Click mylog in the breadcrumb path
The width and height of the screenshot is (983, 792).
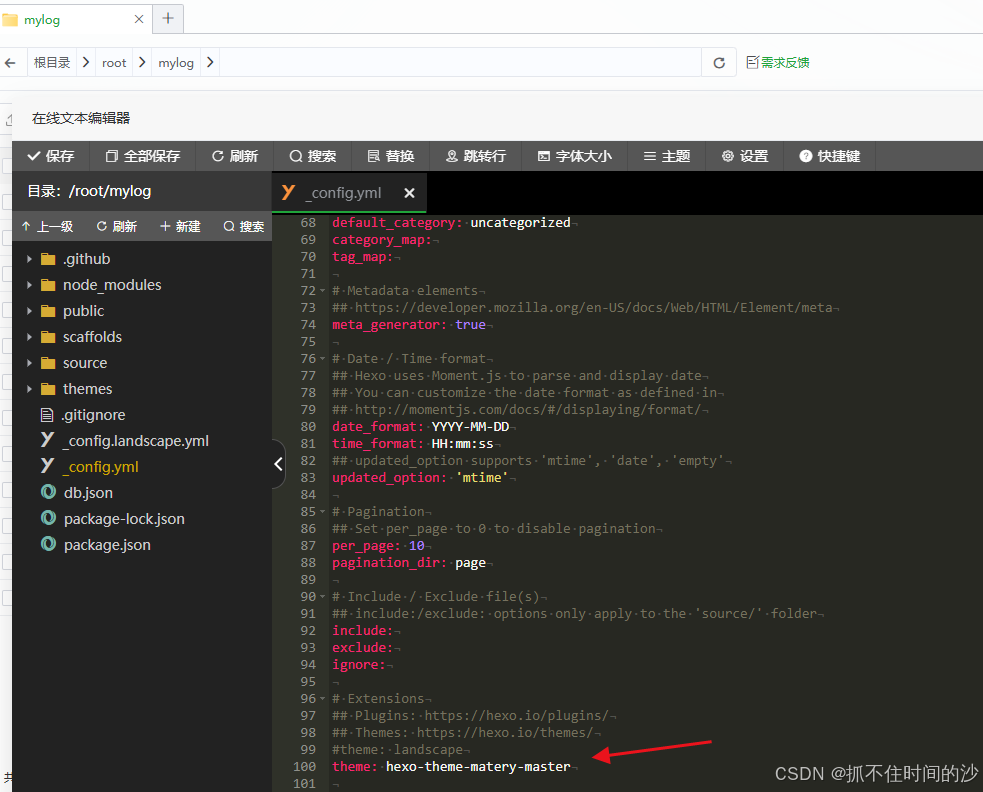pyautogui.click(x=176, y=63)
